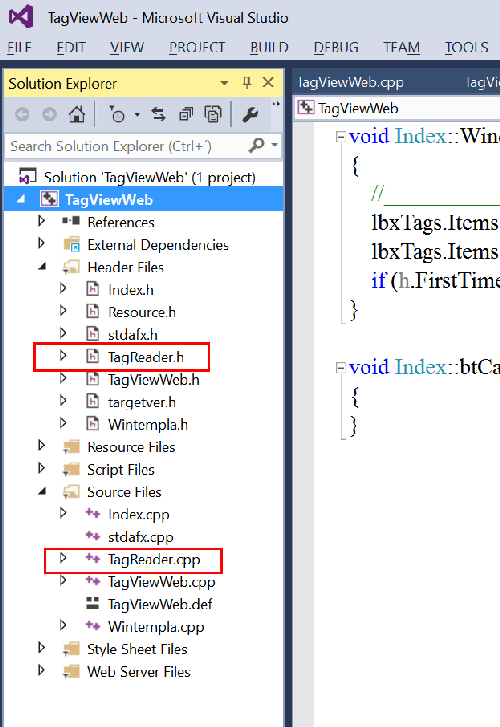
Task: Select Resource.h file
Action: tap(141, 312)
